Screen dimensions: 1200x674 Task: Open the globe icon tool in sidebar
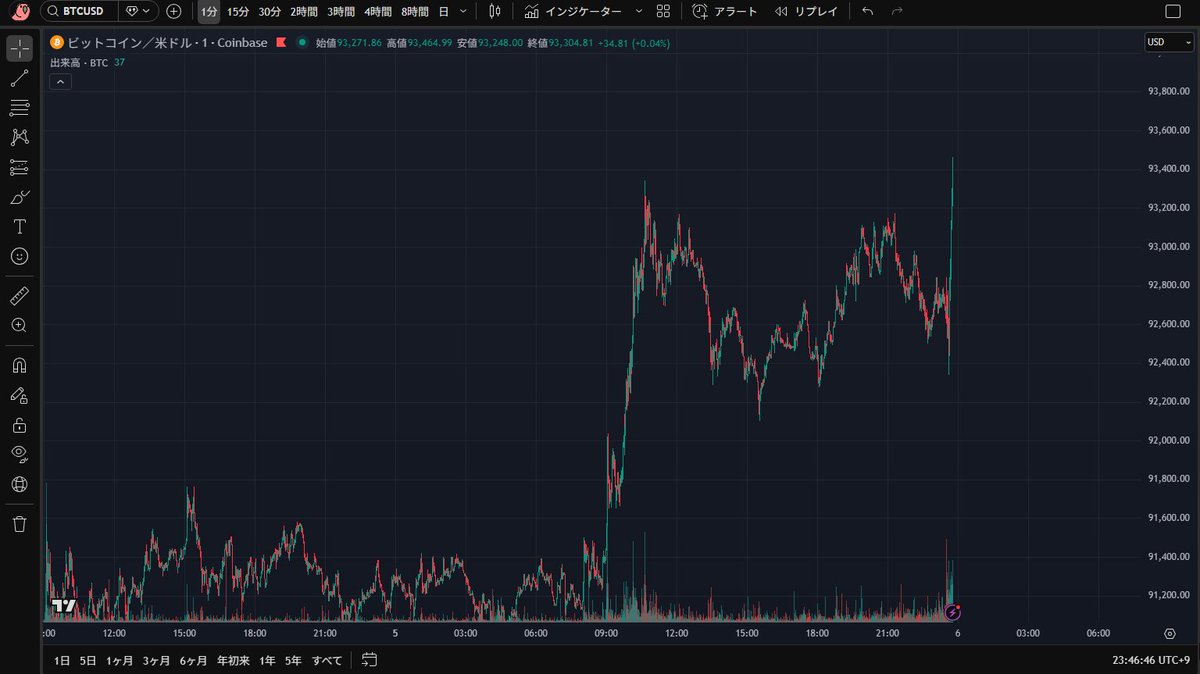[x=19, y=484]
